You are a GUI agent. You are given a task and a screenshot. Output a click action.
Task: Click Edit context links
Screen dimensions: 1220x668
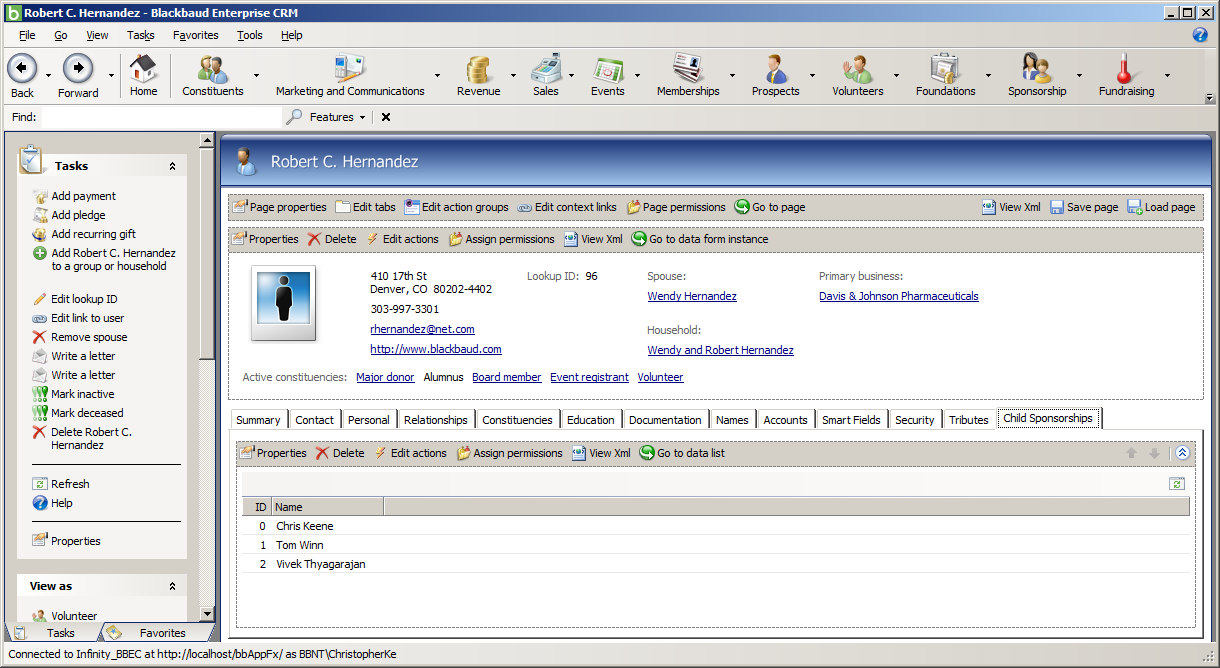567,207
